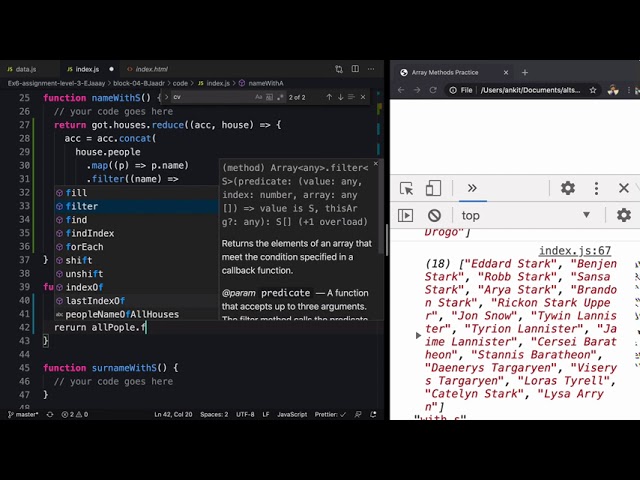The width and height of the screenshot is (640, 480).
Task: Open the index.js:67 source link
Action: coord(575,250)
